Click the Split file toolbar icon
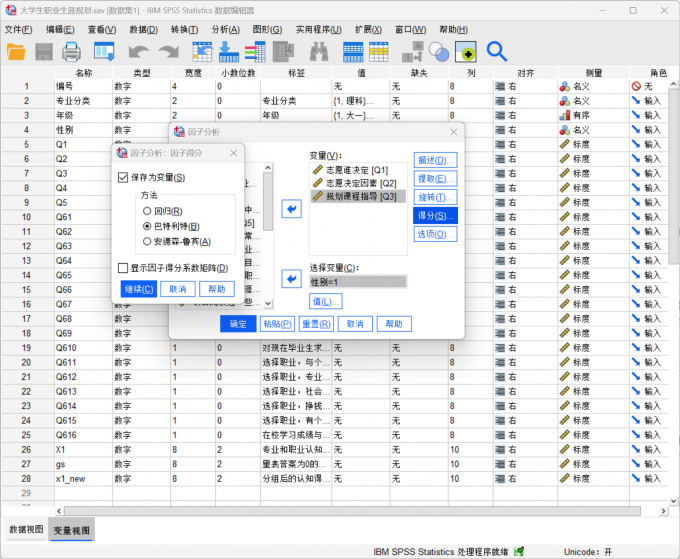 coord(412,52)
